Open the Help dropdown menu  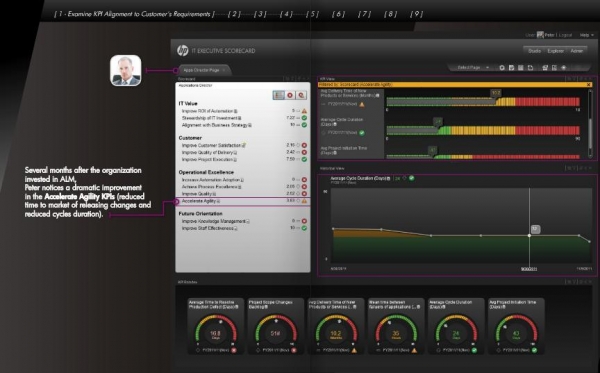[586, 35]
